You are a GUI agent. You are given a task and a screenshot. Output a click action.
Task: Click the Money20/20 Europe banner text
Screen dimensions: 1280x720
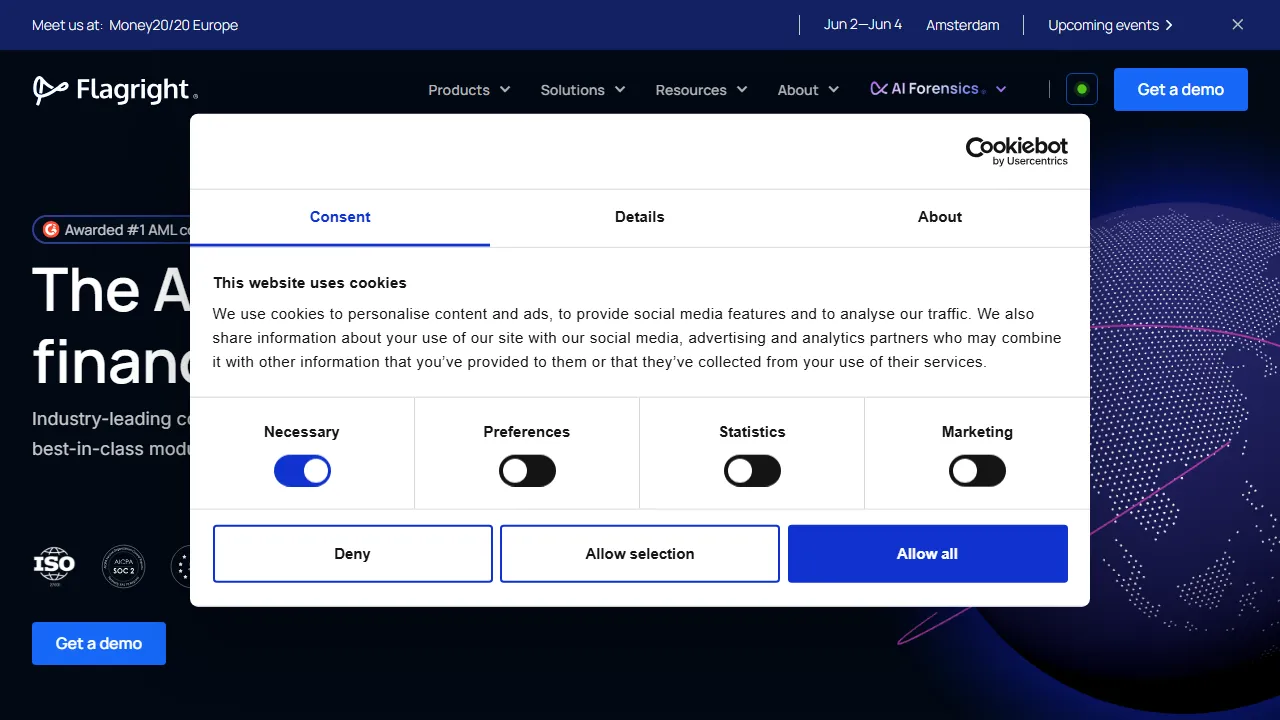point(173,25)
